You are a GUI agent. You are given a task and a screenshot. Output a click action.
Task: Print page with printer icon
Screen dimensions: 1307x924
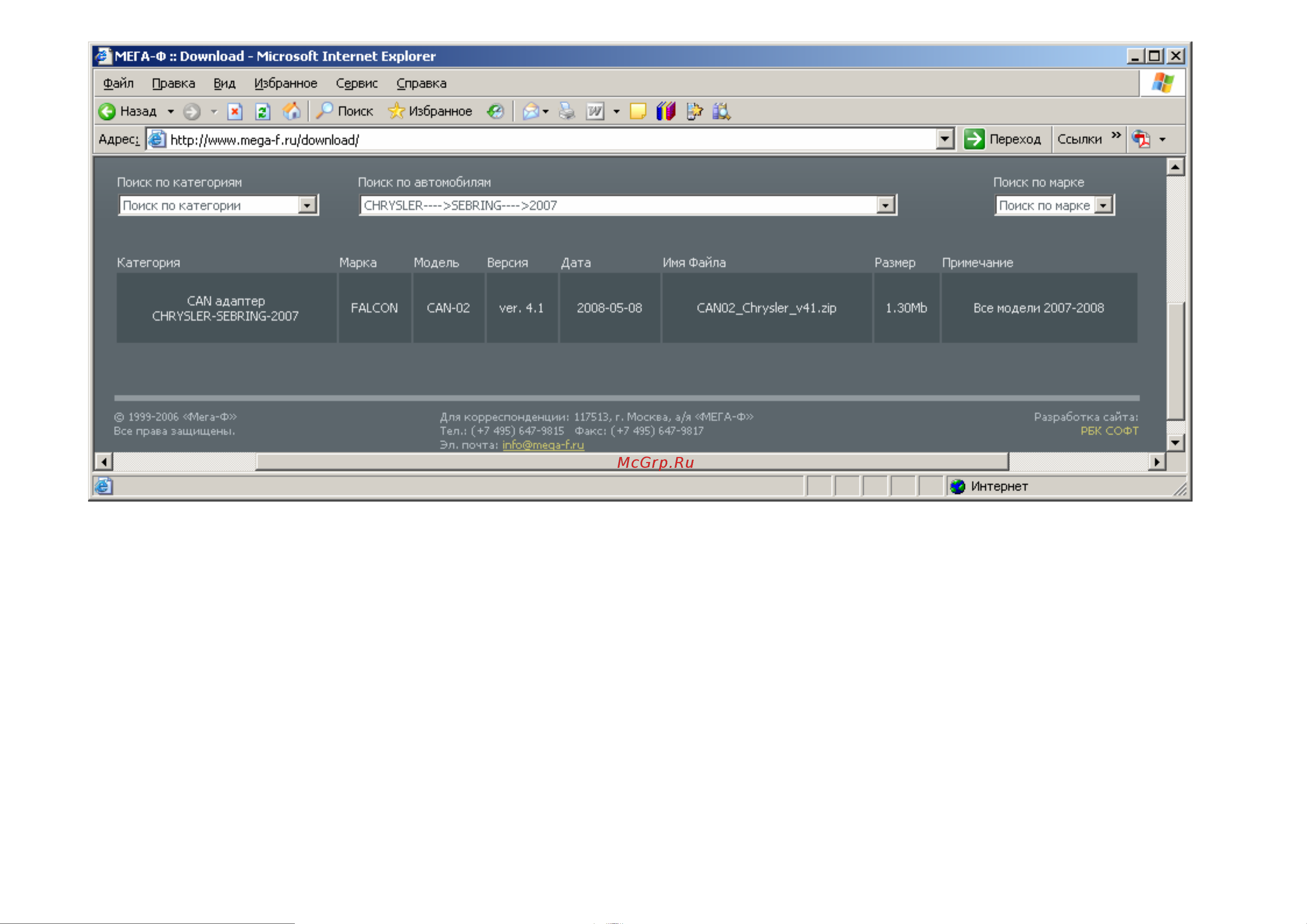[x=566, y=111]
